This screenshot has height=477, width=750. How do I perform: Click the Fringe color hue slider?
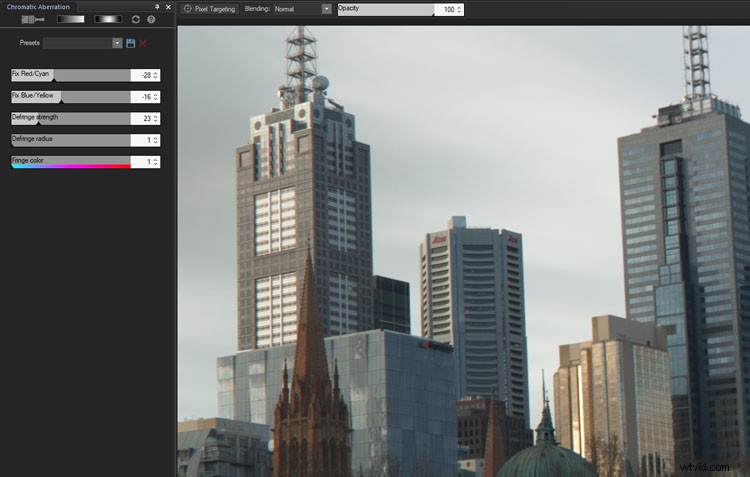coord(71,162)
